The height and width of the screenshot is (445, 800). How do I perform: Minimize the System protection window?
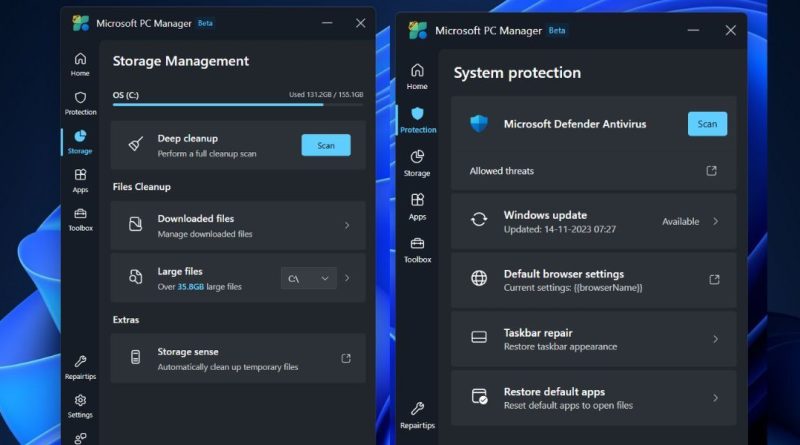point(693,31)
